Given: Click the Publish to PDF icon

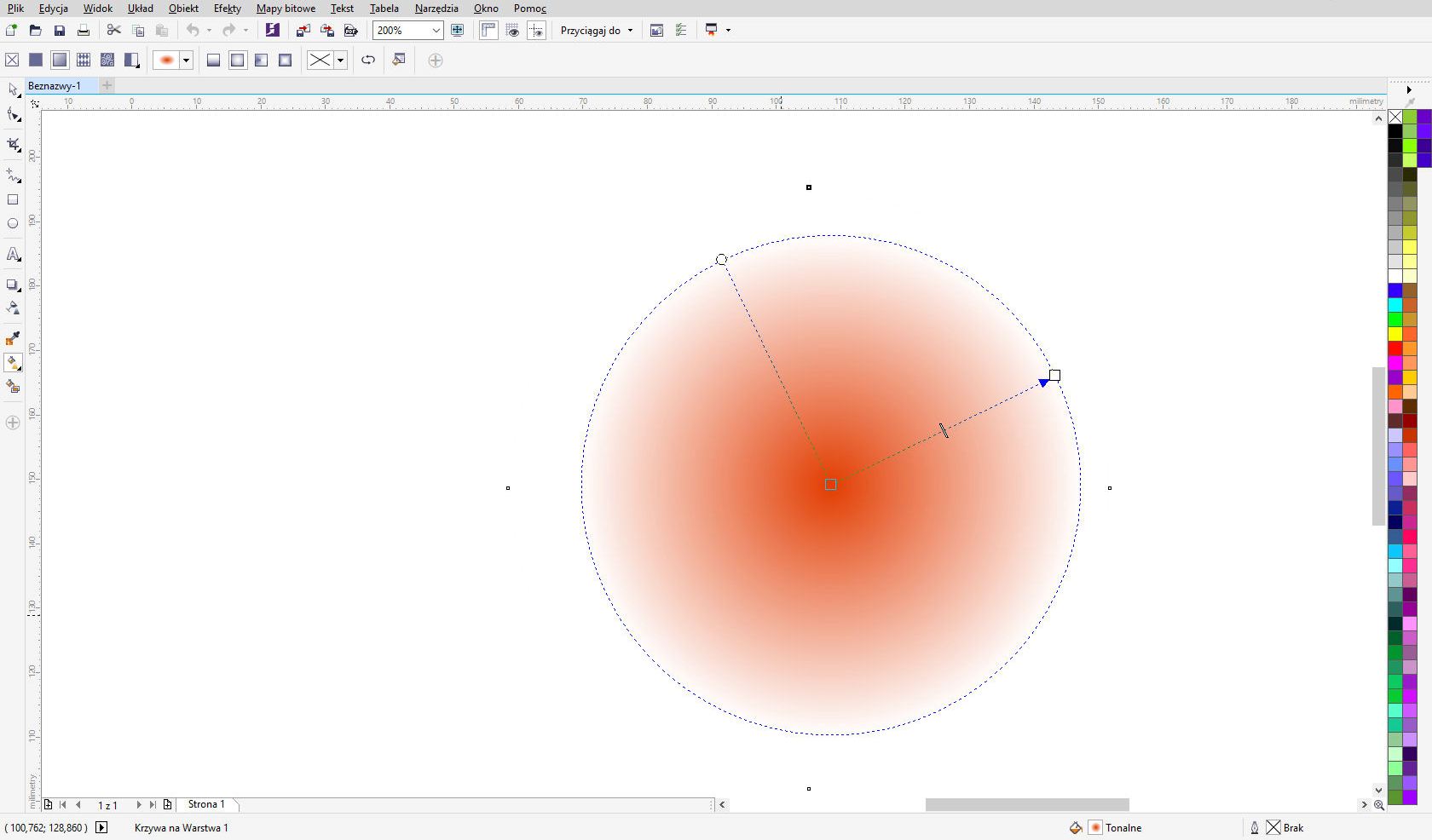Looking at the screenshot, I should [x=350, y=31].
